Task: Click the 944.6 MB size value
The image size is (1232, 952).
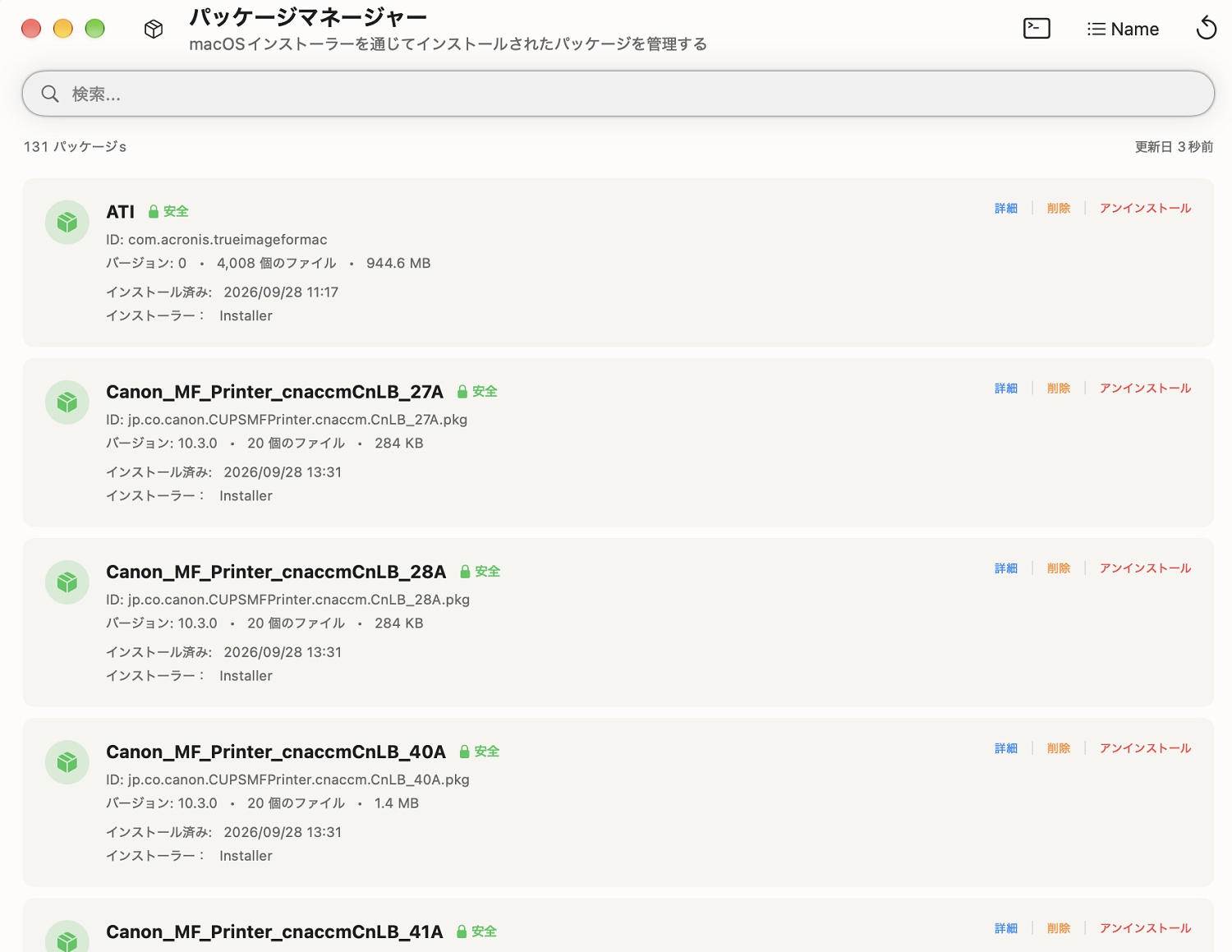Action: point(398,263)
